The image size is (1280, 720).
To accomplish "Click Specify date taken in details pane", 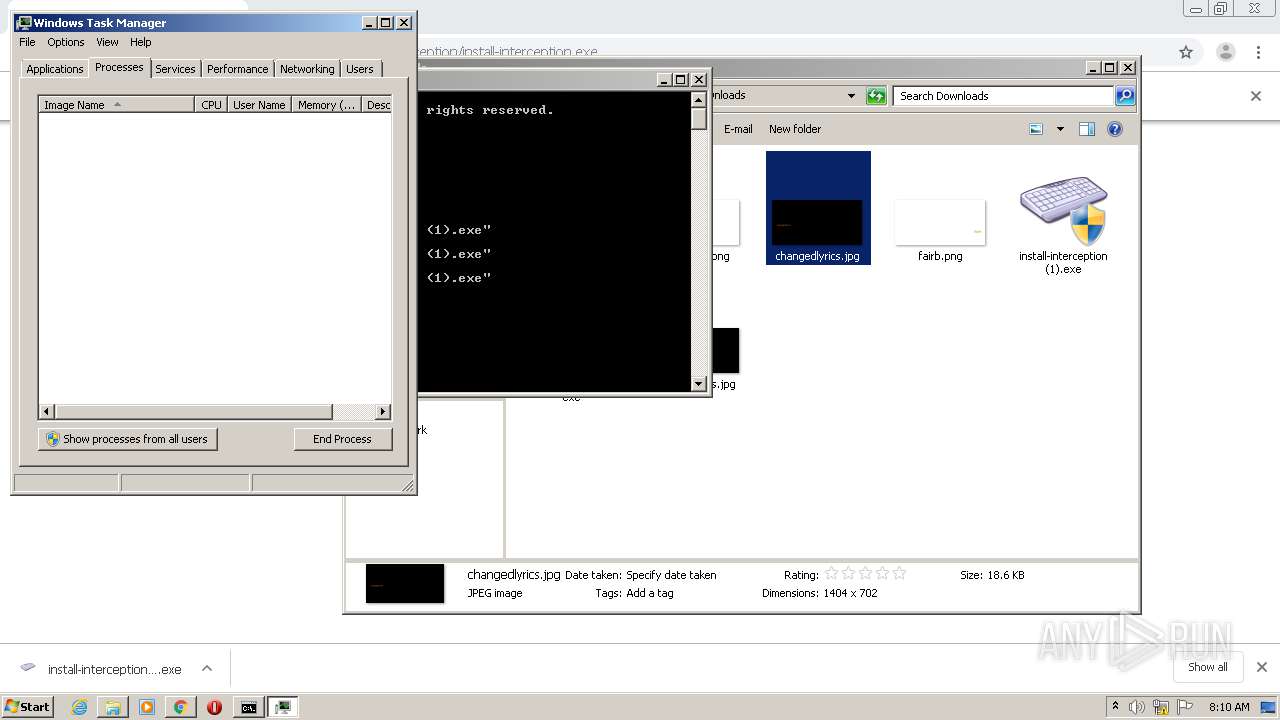I will pos(671,575).
